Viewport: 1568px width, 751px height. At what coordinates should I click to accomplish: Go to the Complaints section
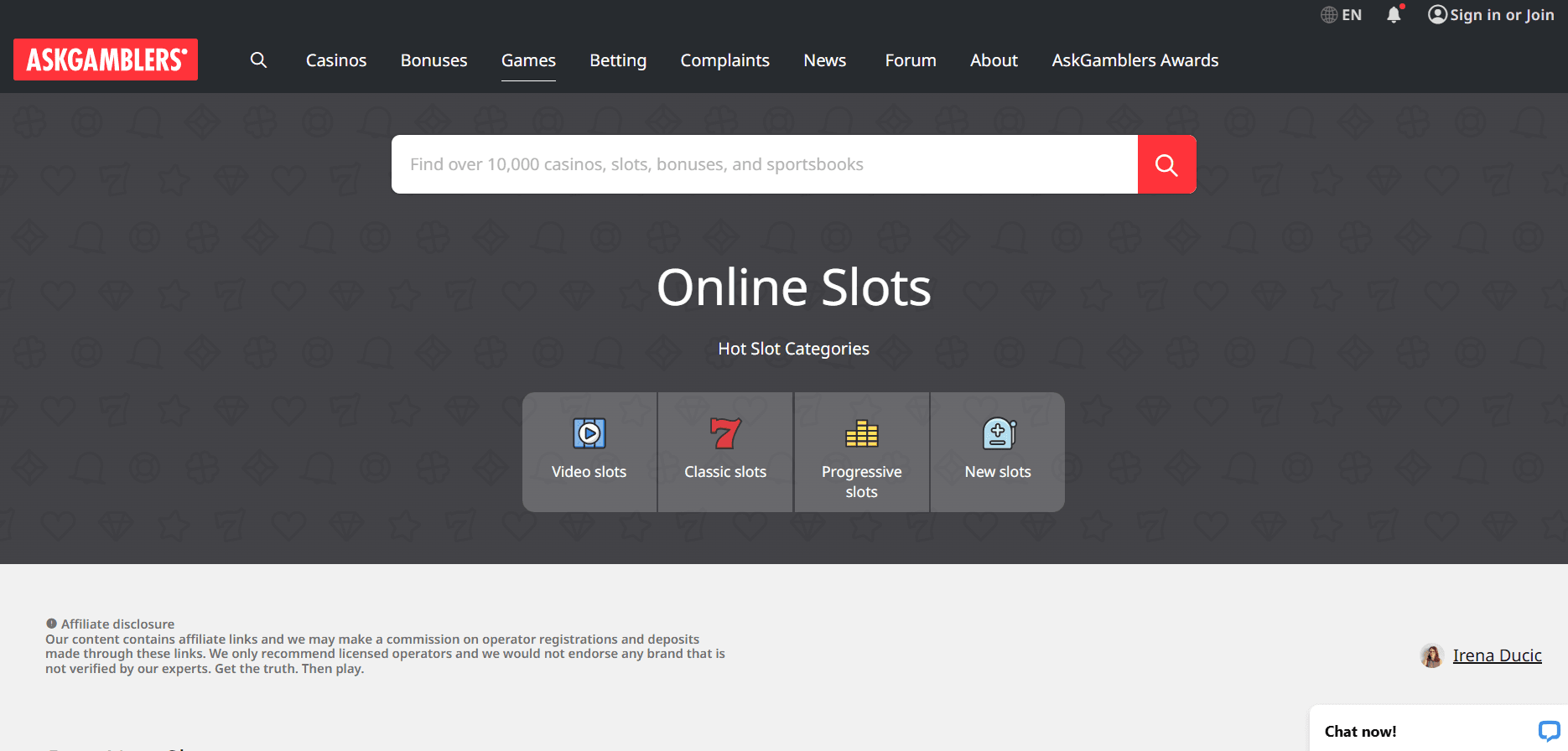tap(725, 60)
